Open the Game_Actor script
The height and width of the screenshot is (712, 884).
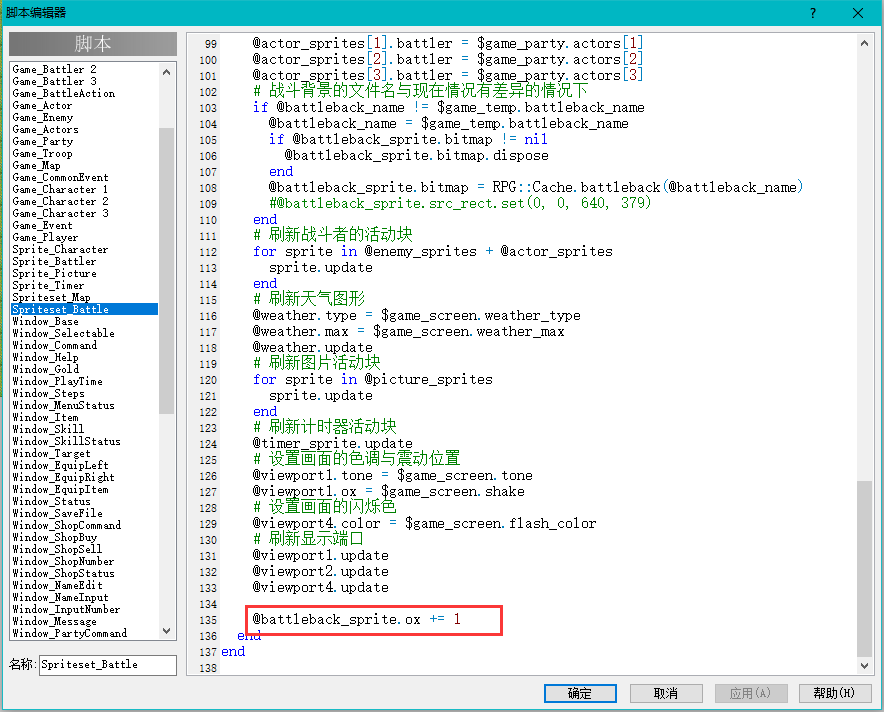point(42,105)
